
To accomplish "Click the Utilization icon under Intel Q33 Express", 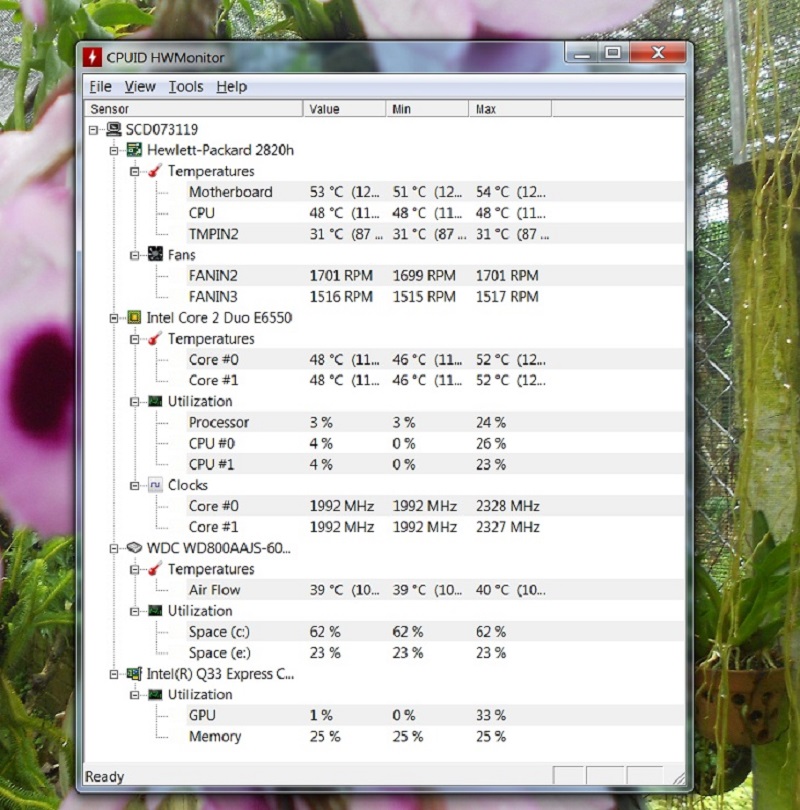I will tap(155, 694).
